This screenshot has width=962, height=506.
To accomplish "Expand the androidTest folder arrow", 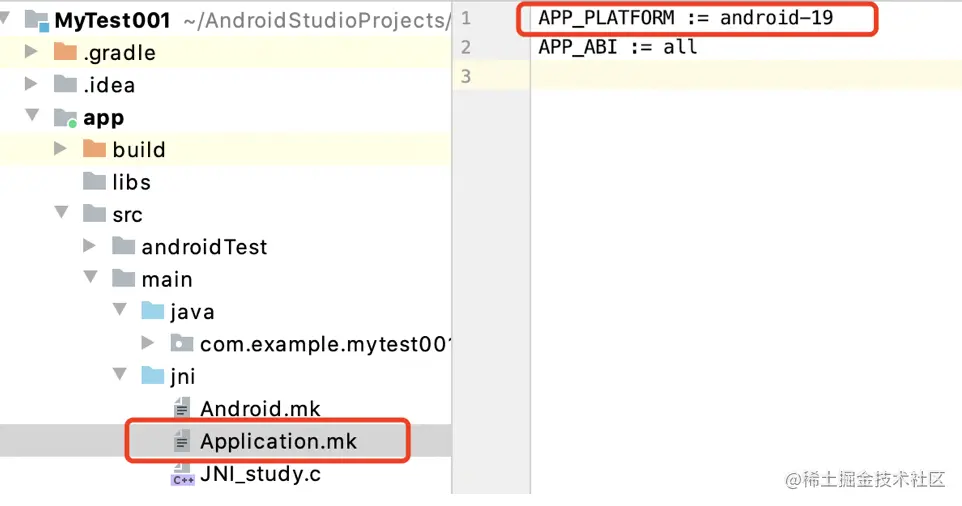I will pos(89,246).
